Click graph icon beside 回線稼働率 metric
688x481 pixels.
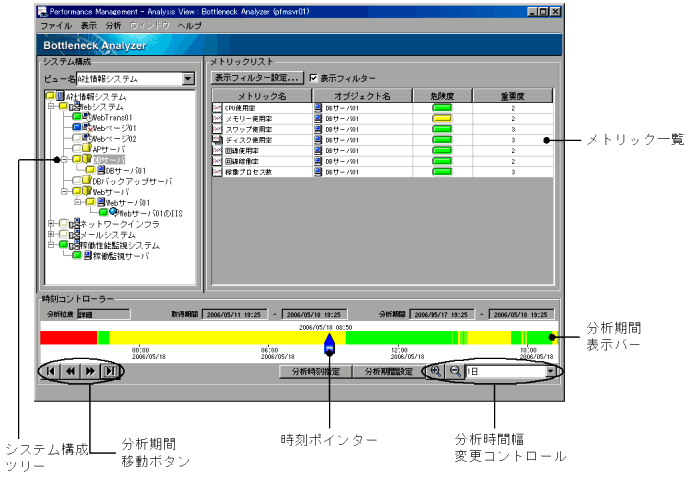click(x=217, y=161)
